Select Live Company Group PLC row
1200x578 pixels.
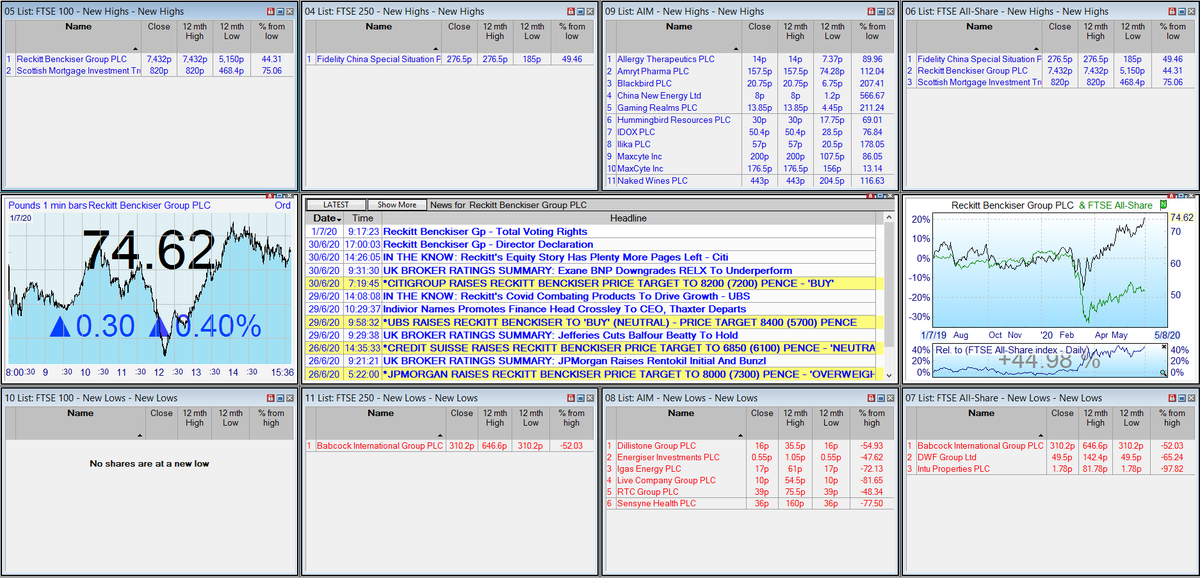coord(750,480)
